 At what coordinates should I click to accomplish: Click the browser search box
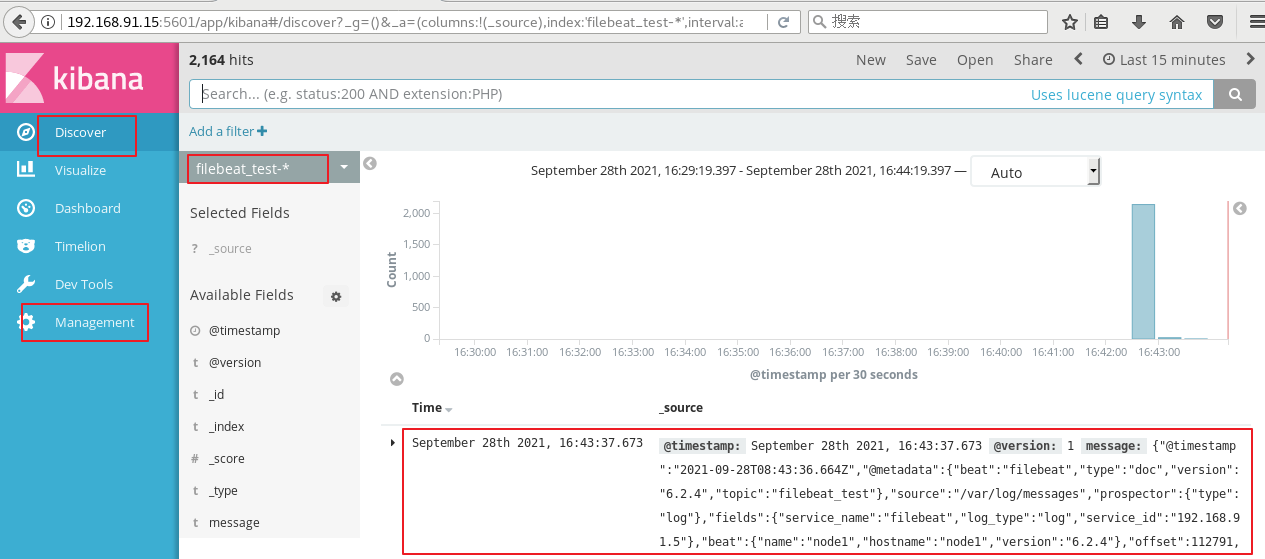click(927, 22)
